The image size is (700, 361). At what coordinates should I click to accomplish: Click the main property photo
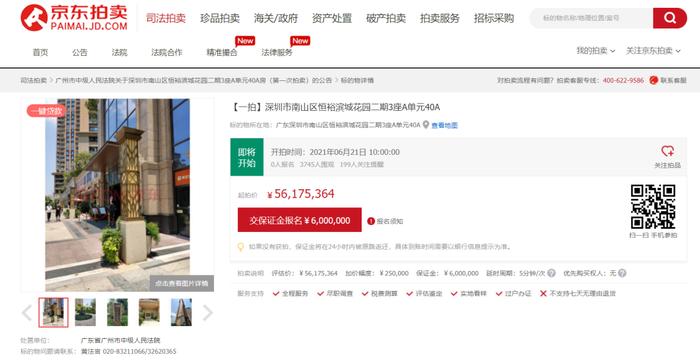pos(117,195)
